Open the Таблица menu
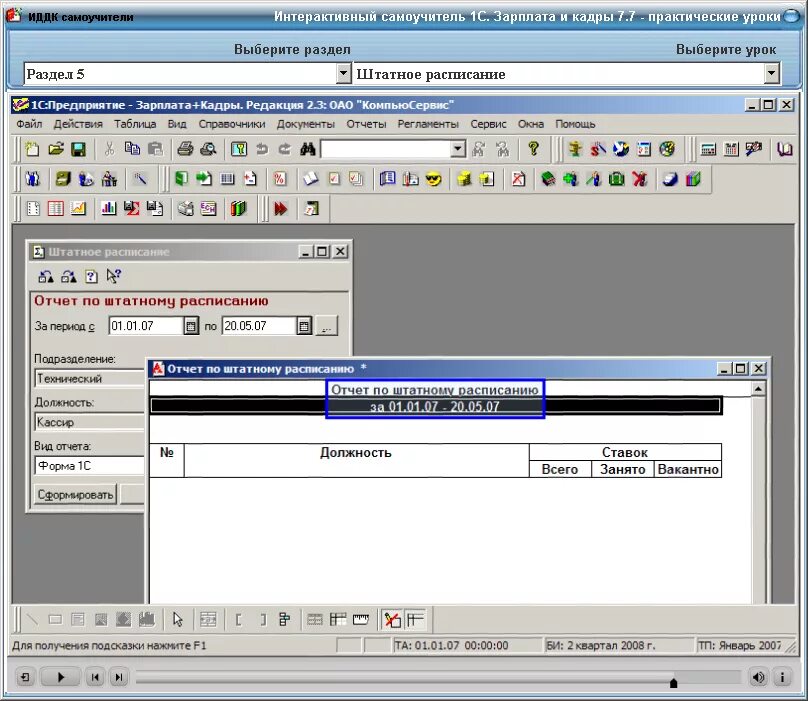808x701 pixels. (x=135, y=124)
